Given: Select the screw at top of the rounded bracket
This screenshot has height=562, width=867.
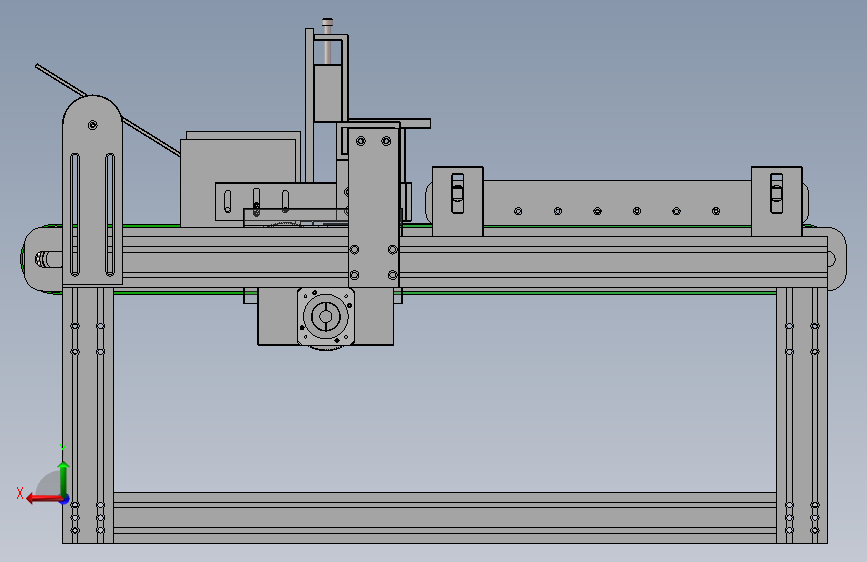Looking at the screenshot, I should click(92, 125).
